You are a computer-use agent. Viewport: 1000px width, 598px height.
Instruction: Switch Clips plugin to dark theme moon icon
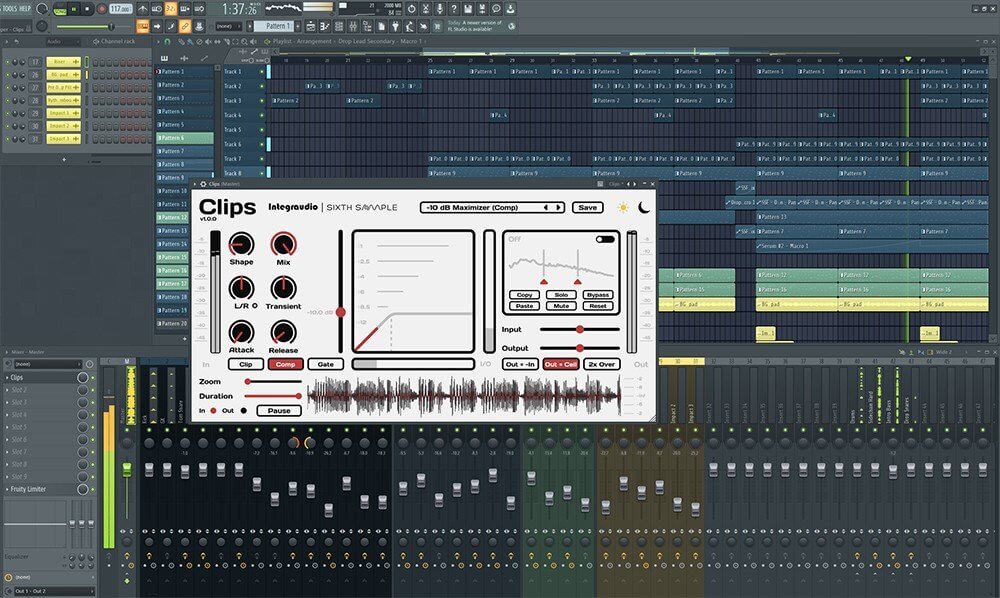644,208
